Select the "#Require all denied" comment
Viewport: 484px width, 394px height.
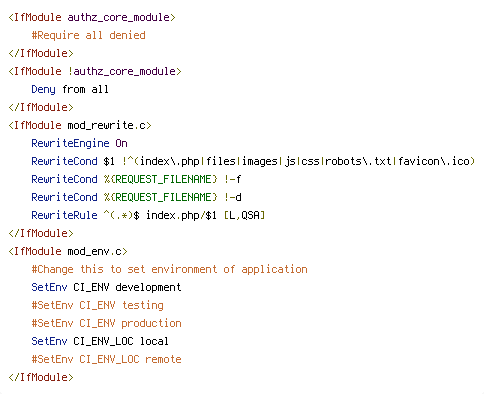point(88,35)
